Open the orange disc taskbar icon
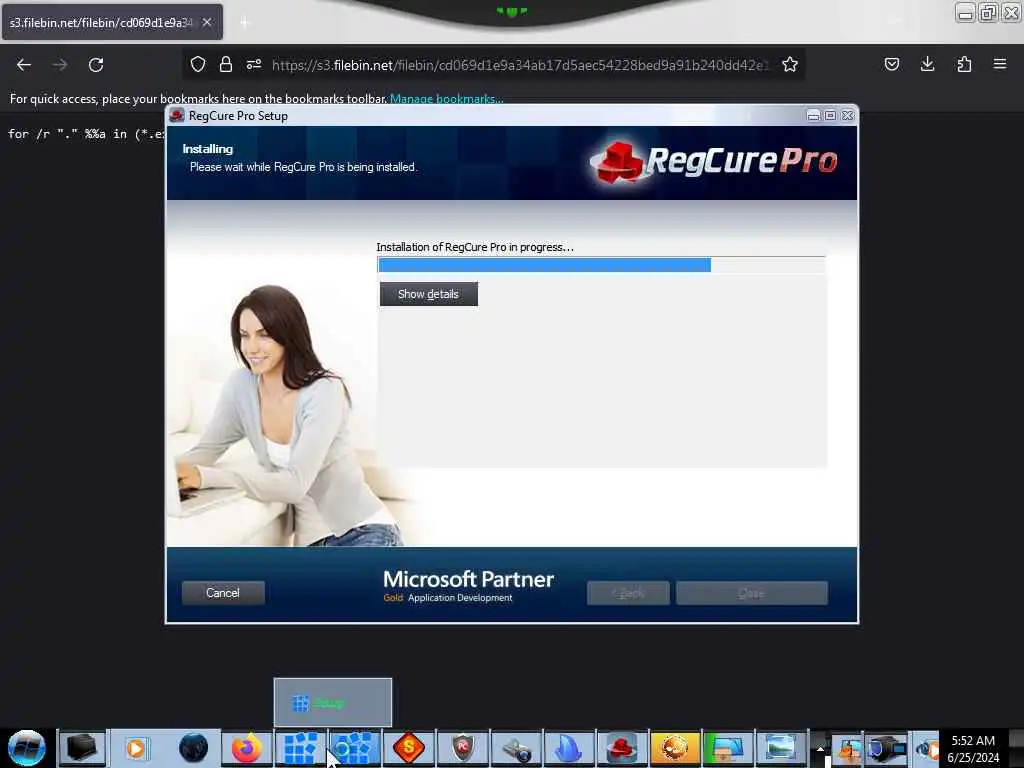The height and width of the screenshot is (768, 1024). [675, 748]
